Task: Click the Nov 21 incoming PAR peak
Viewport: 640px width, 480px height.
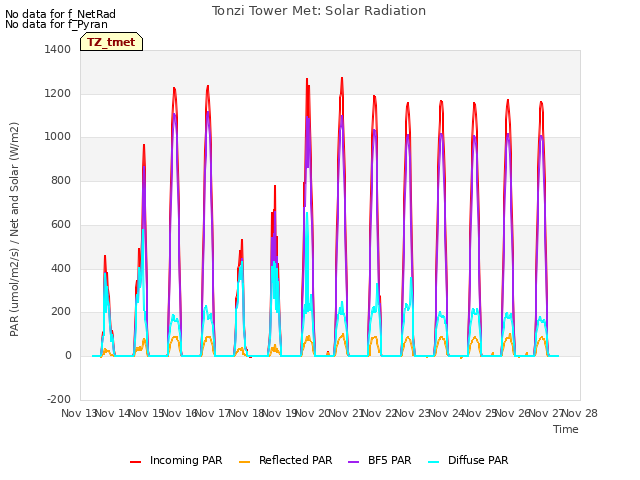Action: [342, 78]
